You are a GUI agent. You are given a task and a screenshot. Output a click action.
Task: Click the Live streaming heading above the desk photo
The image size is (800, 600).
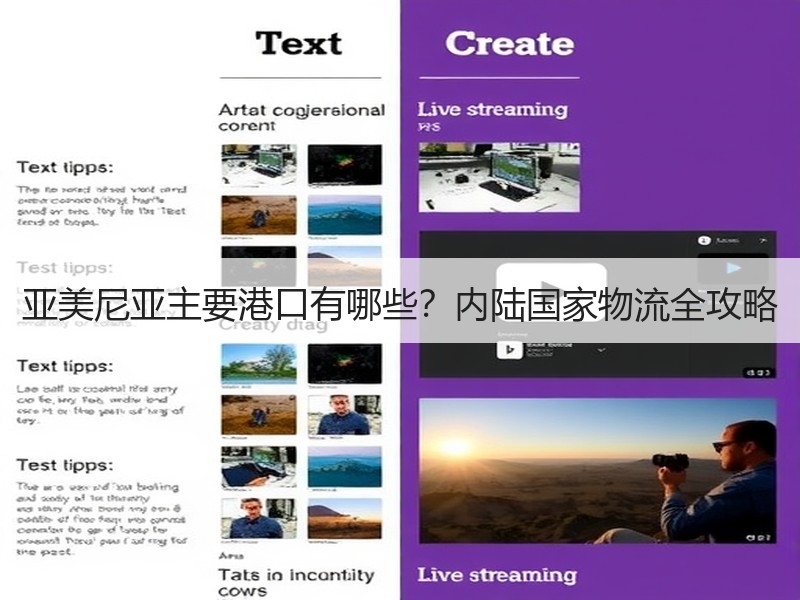pos(492,109)
